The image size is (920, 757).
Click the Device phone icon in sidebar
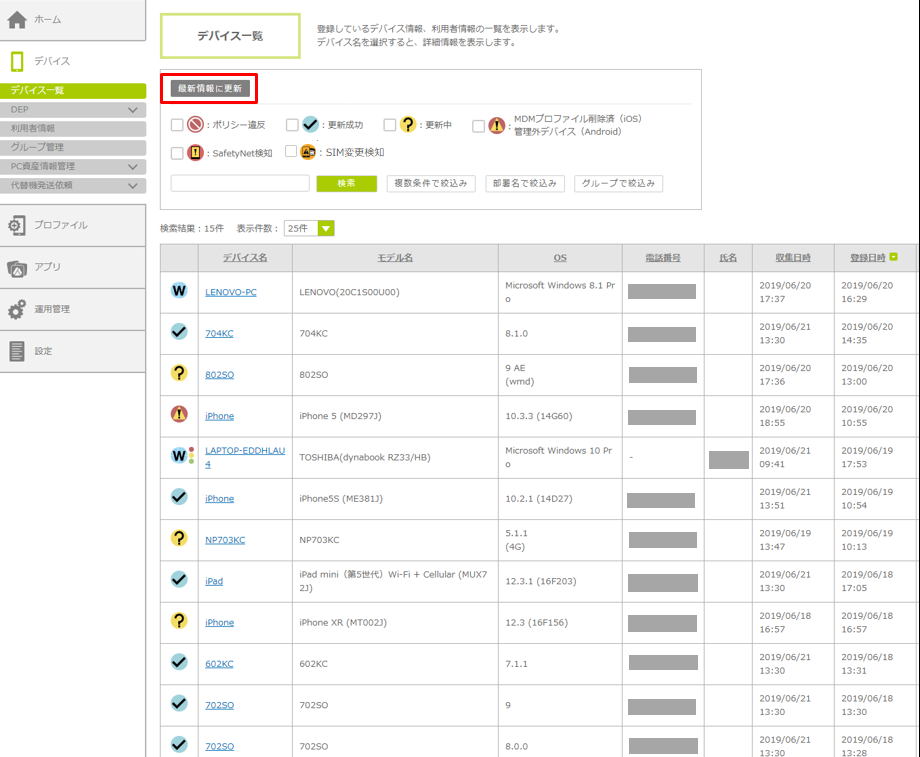17,62
